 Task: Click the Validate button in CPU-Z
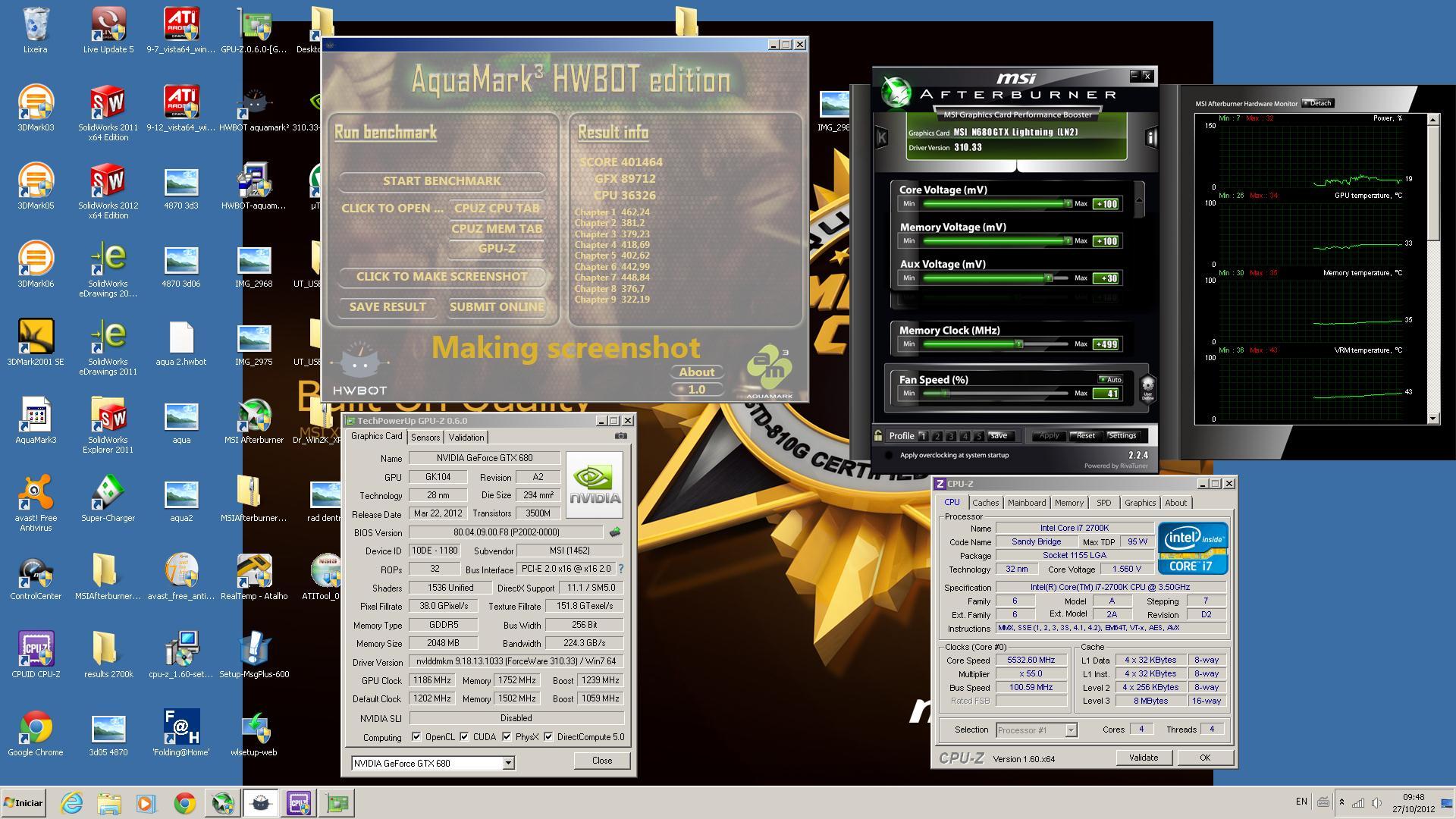coord(1144,758)
